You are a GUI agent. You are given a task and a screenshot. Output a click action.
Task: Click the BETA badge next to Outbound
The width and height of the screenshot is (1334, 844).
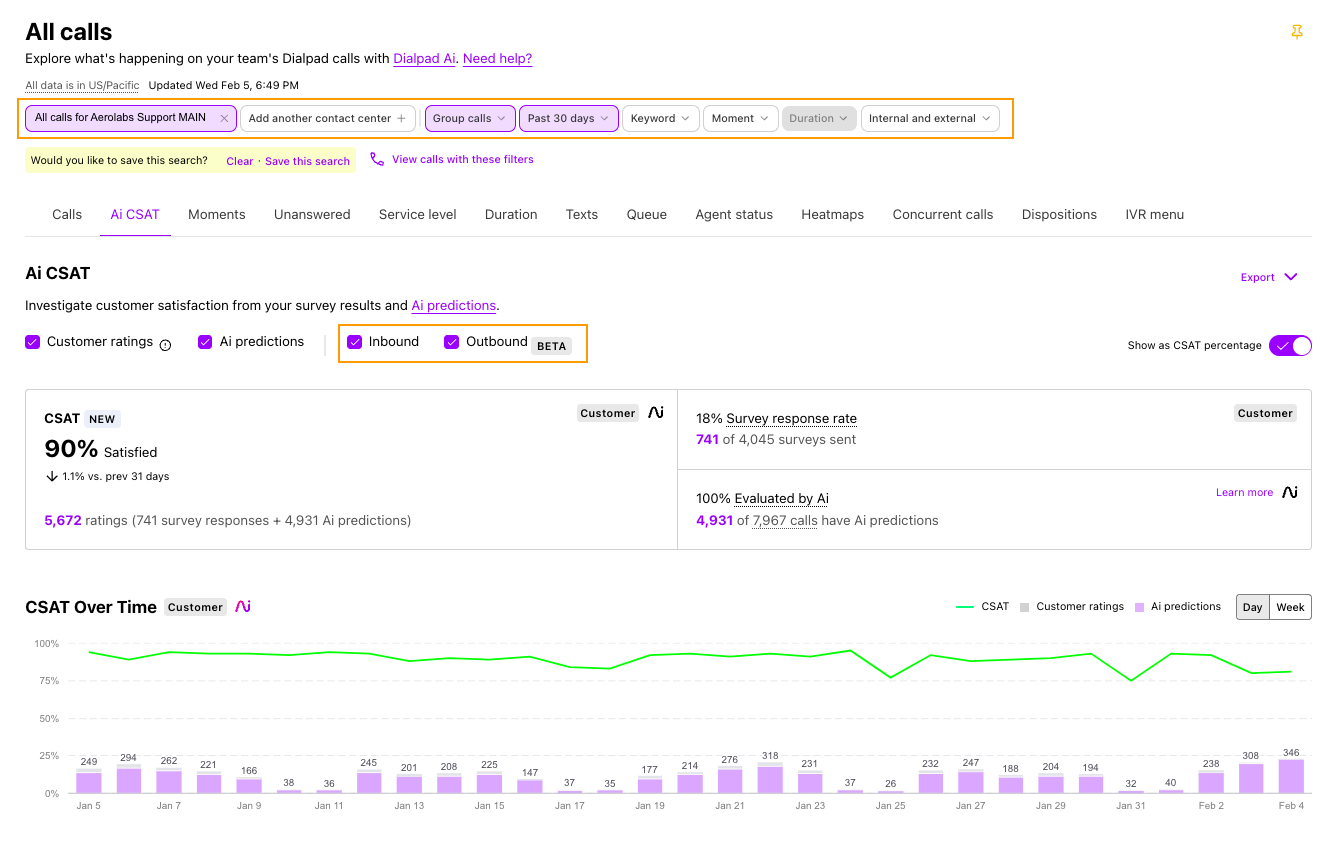point(552,346)
